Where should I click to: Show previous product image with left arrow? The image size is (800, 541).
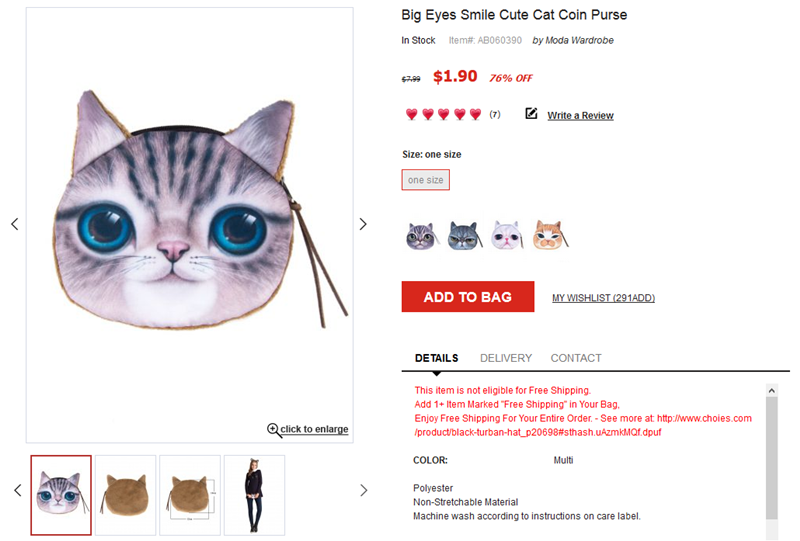click(x=15, y=224)
